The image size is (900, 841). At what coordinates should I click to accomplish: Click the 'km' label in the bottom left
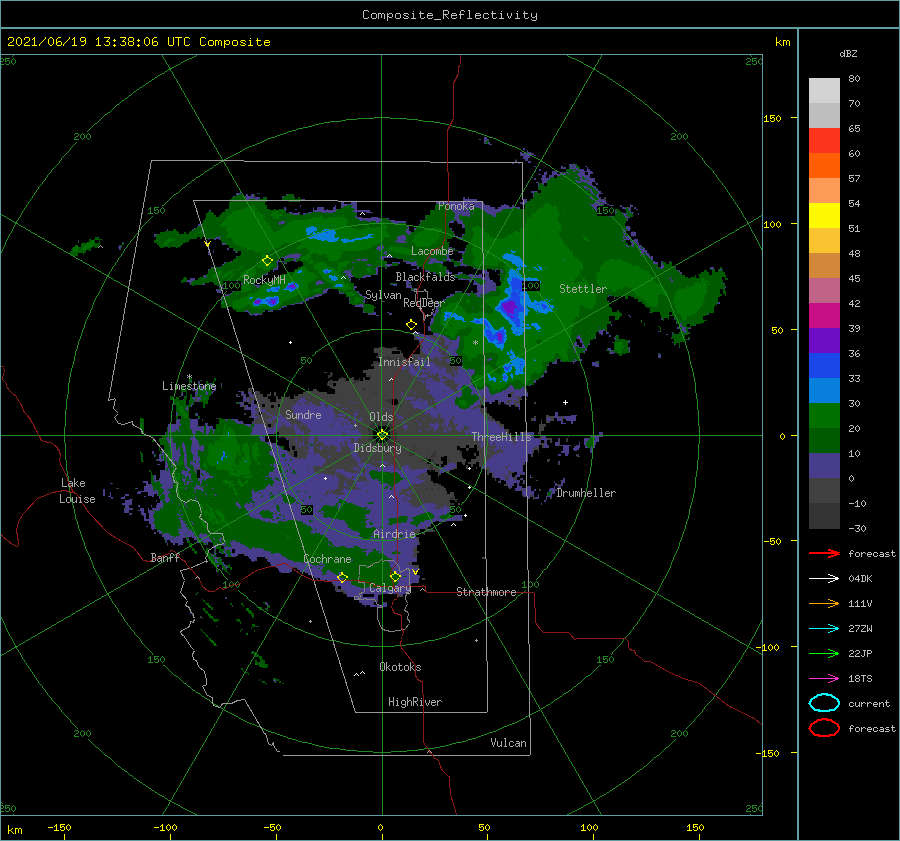point(14,830)
